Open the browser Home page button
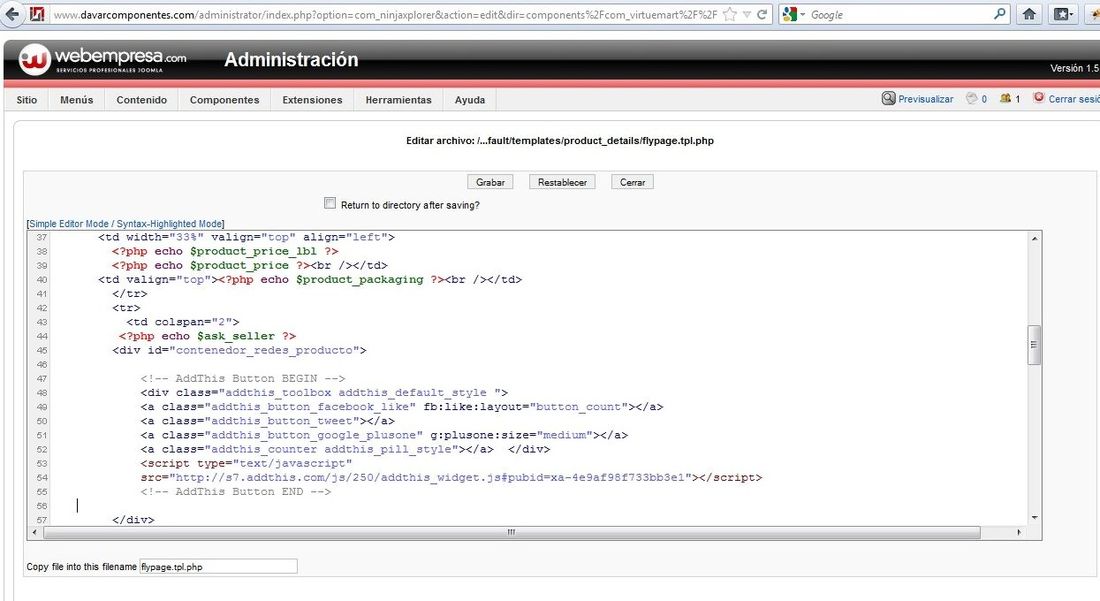The image size is (1100, 601). tap(1029, 14)
